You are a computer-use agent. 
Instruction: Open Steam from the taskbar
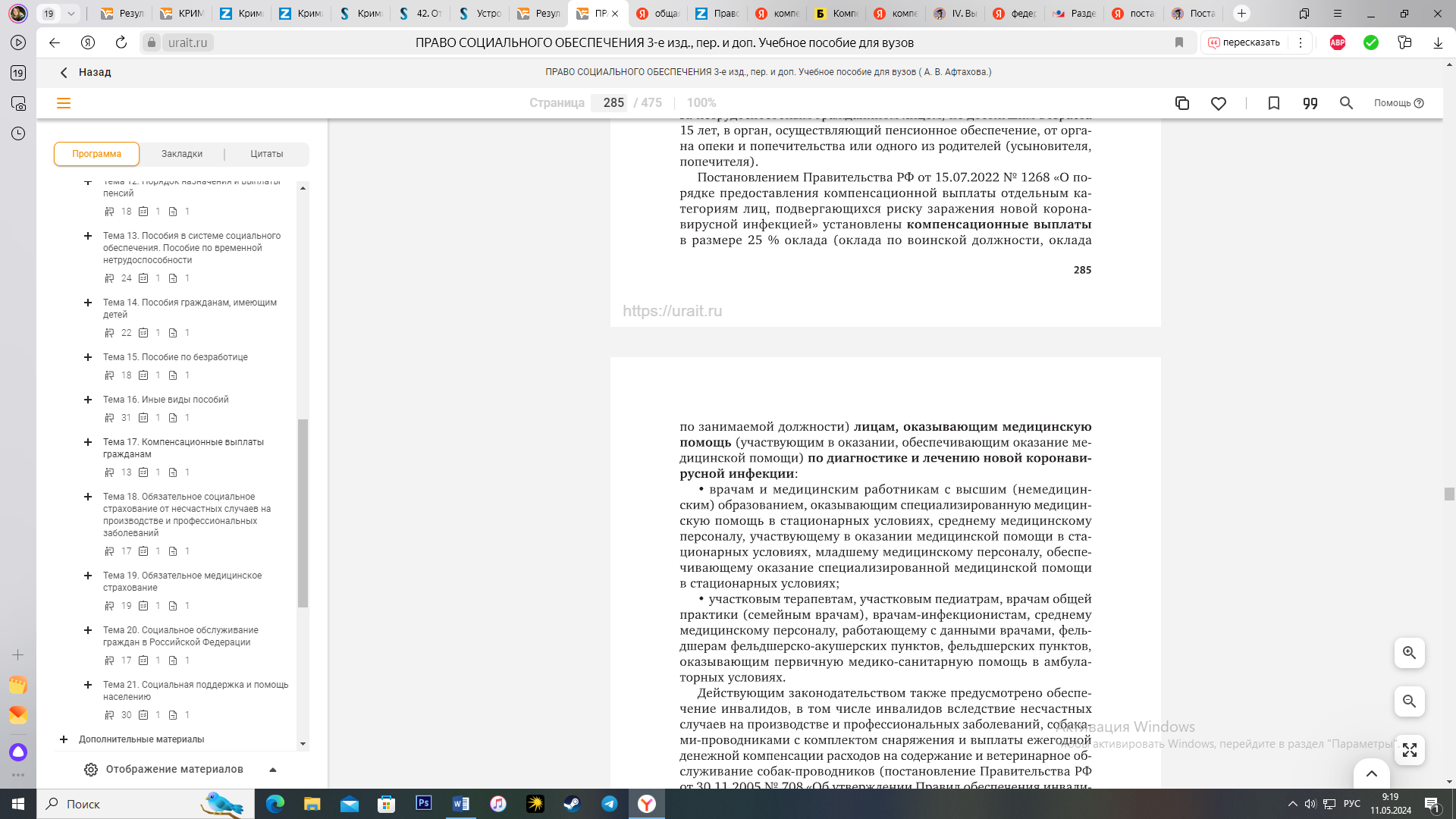572,803
